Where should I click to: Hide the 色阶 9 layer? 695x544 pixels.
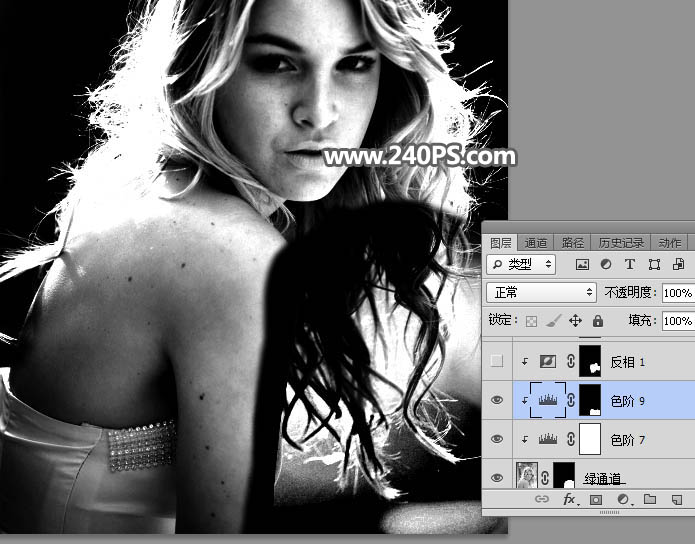coord(497,400)
